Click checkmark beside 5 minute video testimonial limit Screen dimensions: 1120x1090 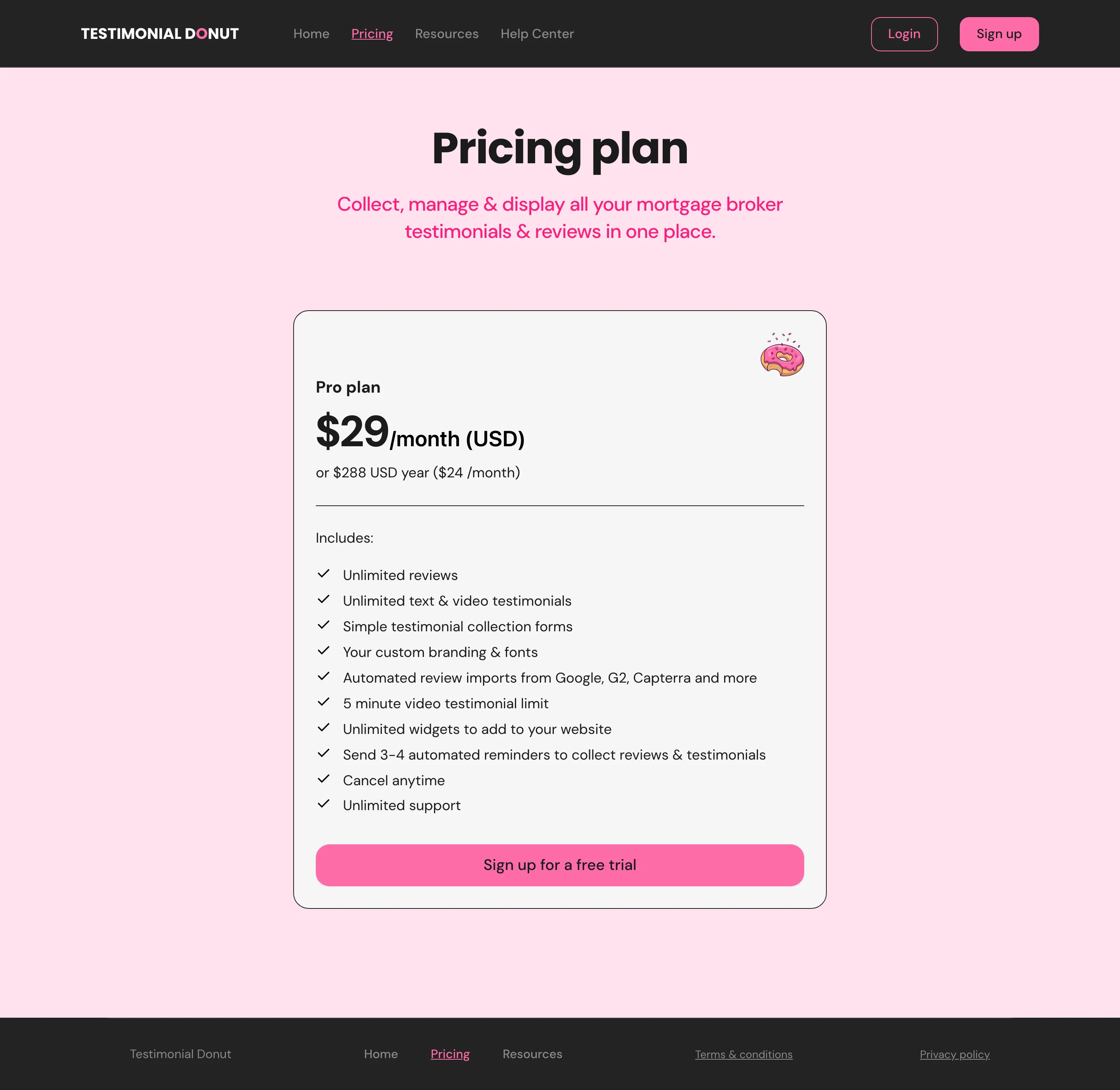[x=324, y=702]
